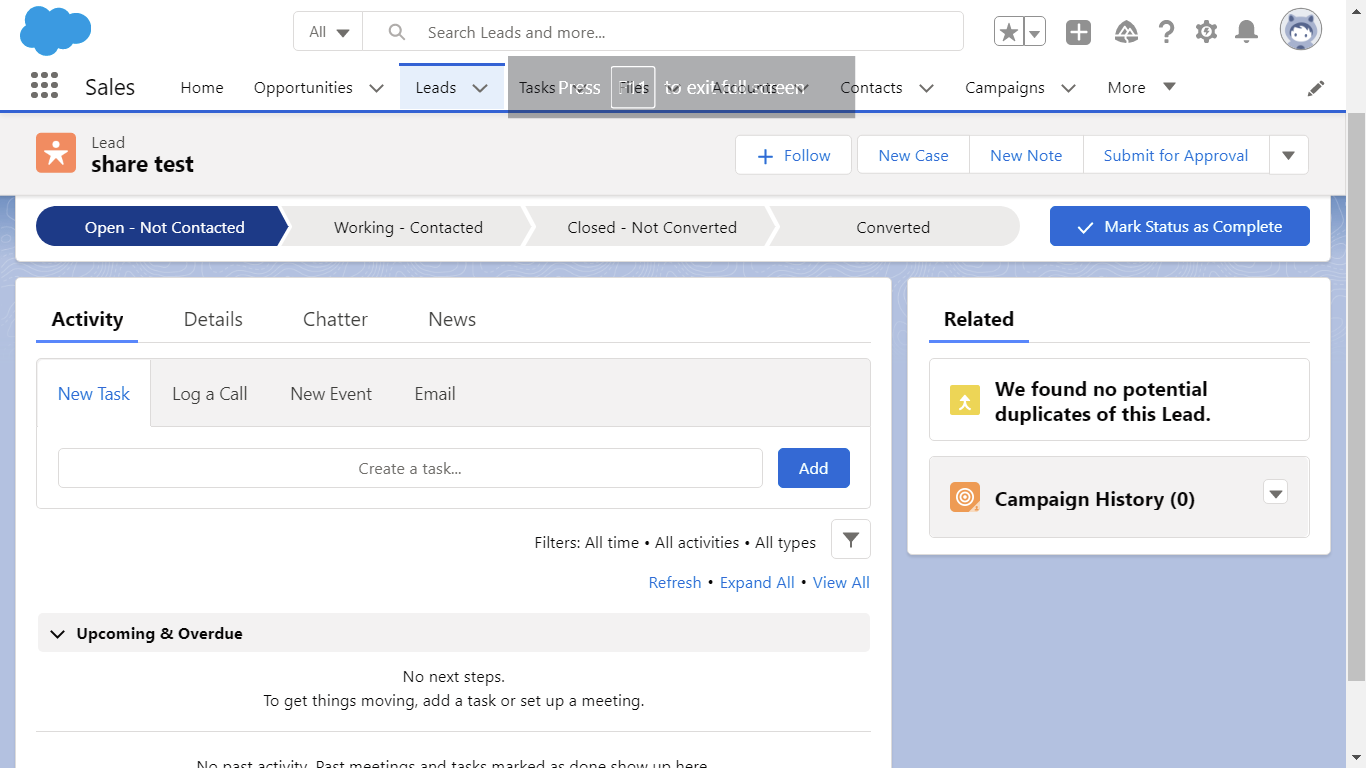Expand the More navigation menu
1366x768 pixels.
[x=1141, y=87]
